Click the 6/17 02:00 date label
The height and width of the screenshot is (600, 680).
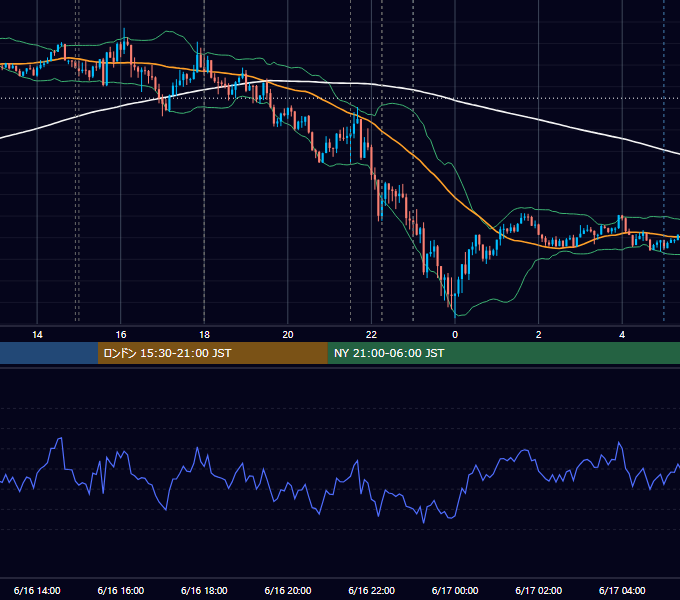pyautogui.click(x=539, y=590)
